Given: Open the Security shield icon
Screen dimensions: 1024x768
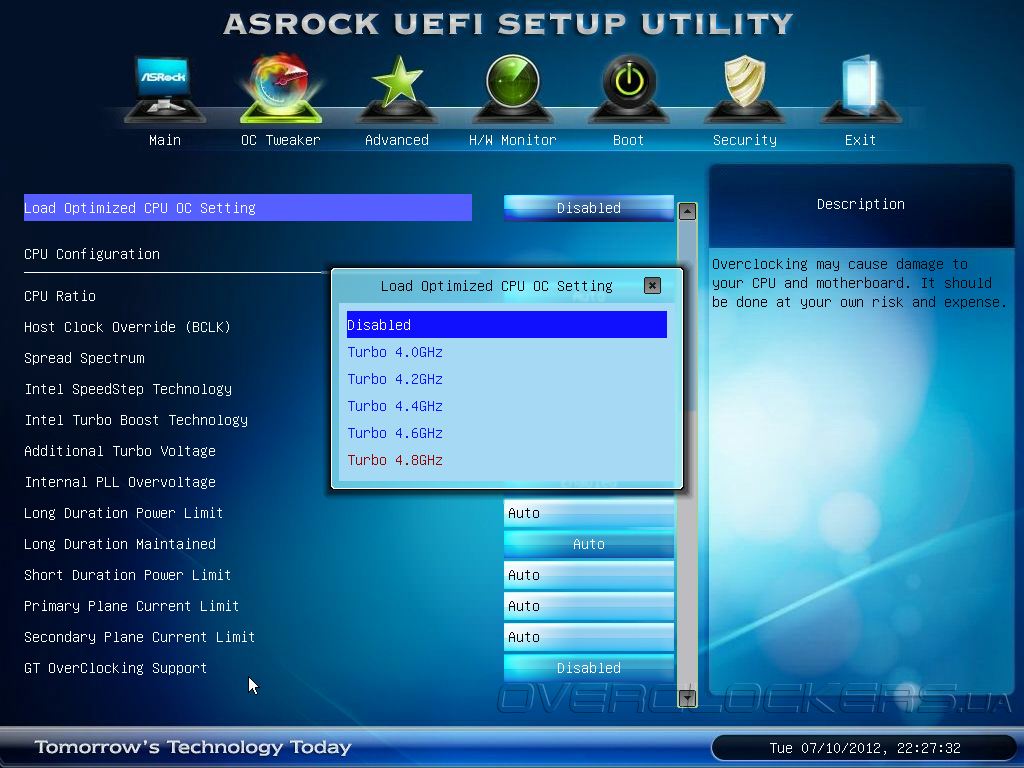Looking at the screenshot, I should (744, 89).
